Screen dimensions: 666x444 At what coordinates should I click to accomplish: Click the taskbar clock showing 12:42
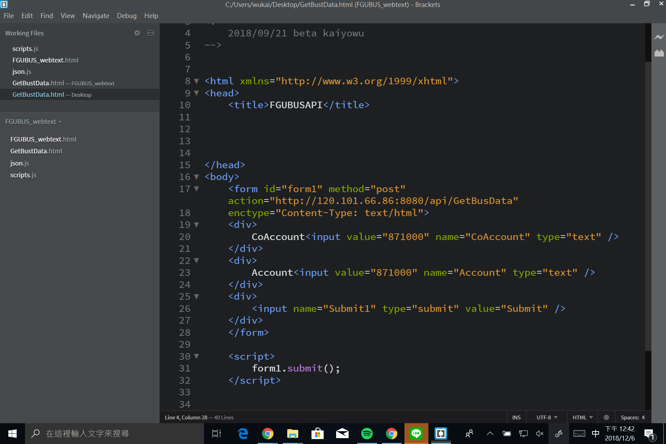[620, 433]
